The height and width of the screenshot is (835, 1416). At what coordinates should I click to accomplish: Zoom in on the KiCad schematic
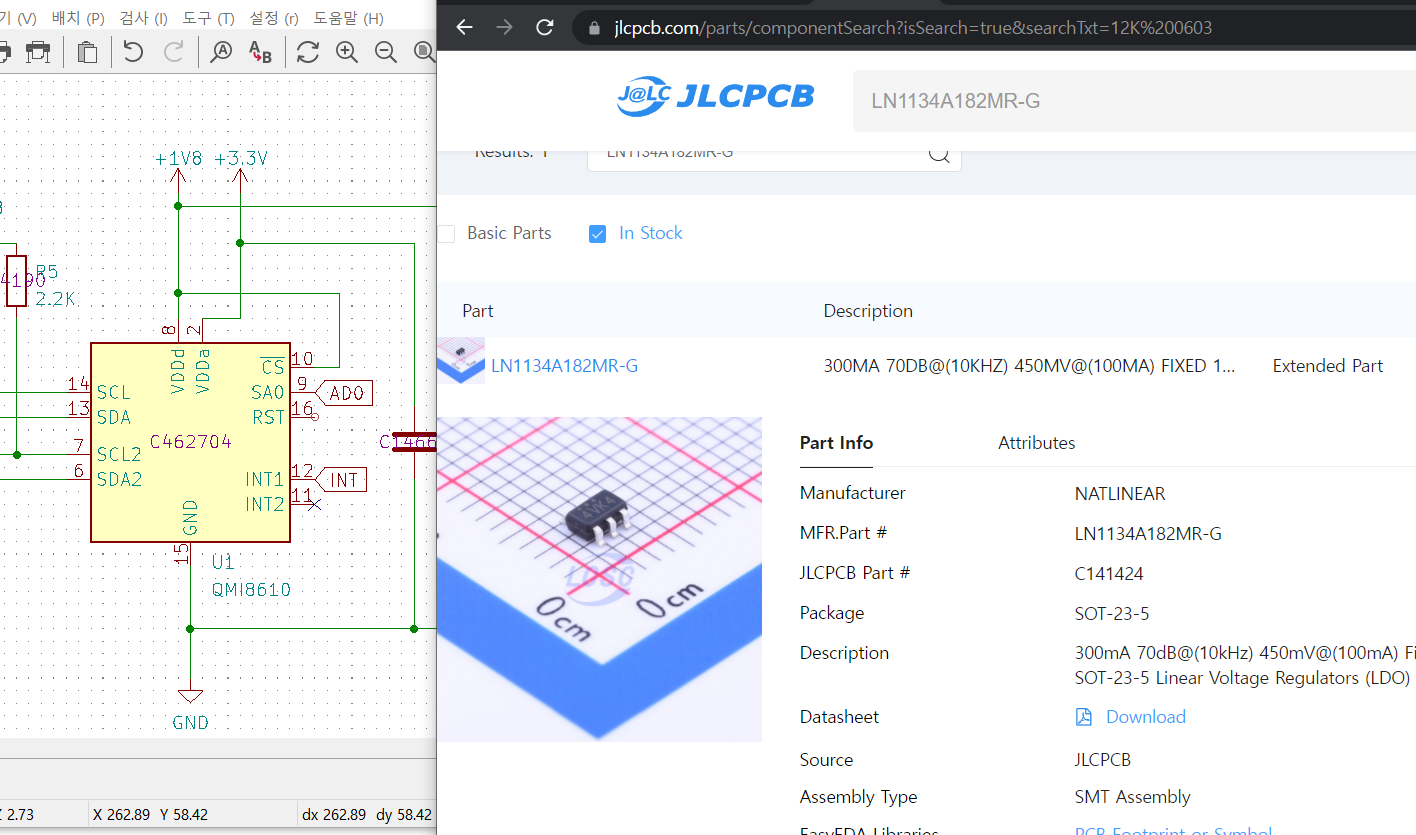347,51
